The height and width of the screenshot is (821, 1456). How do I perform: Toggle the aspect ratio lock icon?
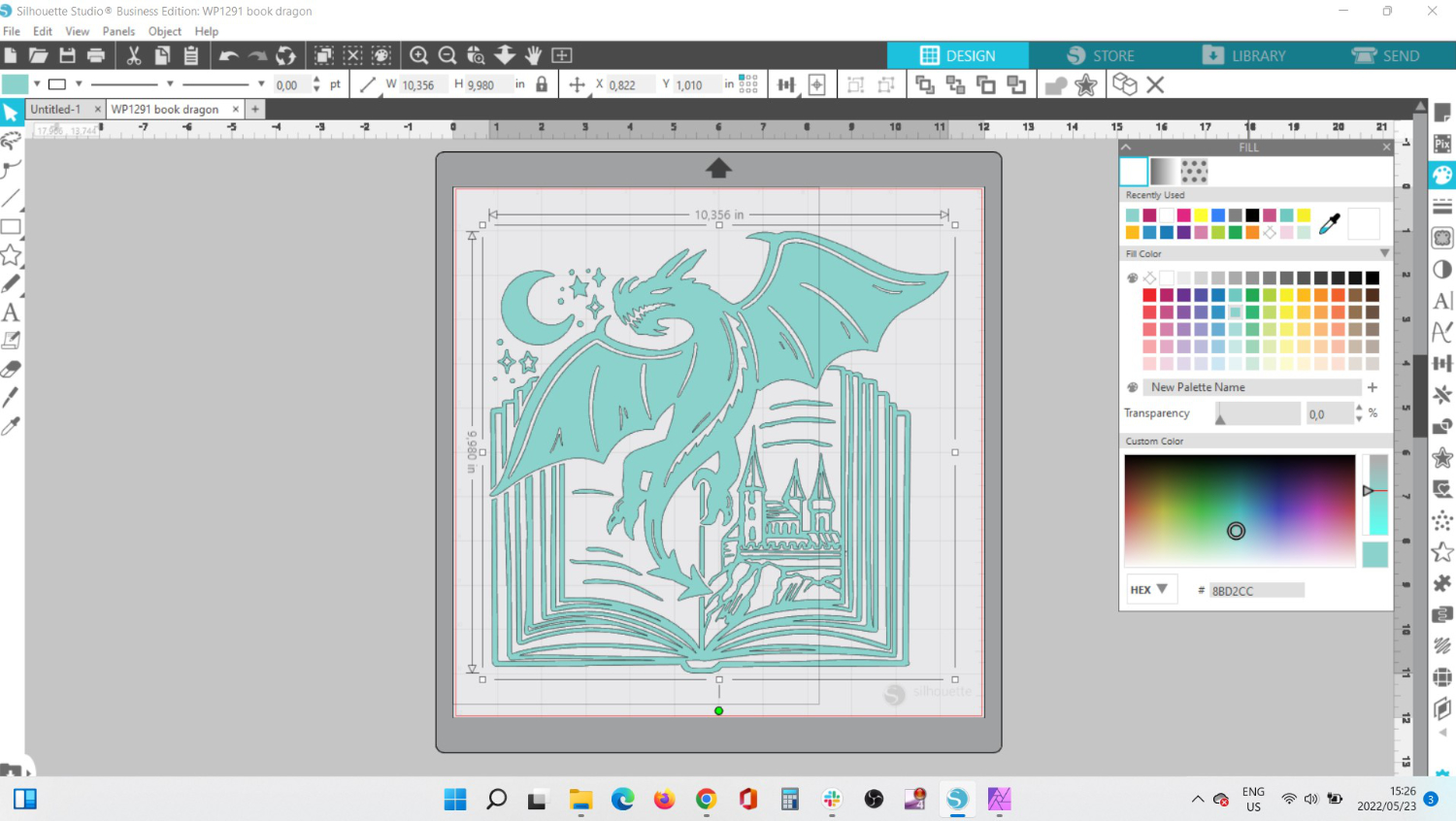point(542,84)
